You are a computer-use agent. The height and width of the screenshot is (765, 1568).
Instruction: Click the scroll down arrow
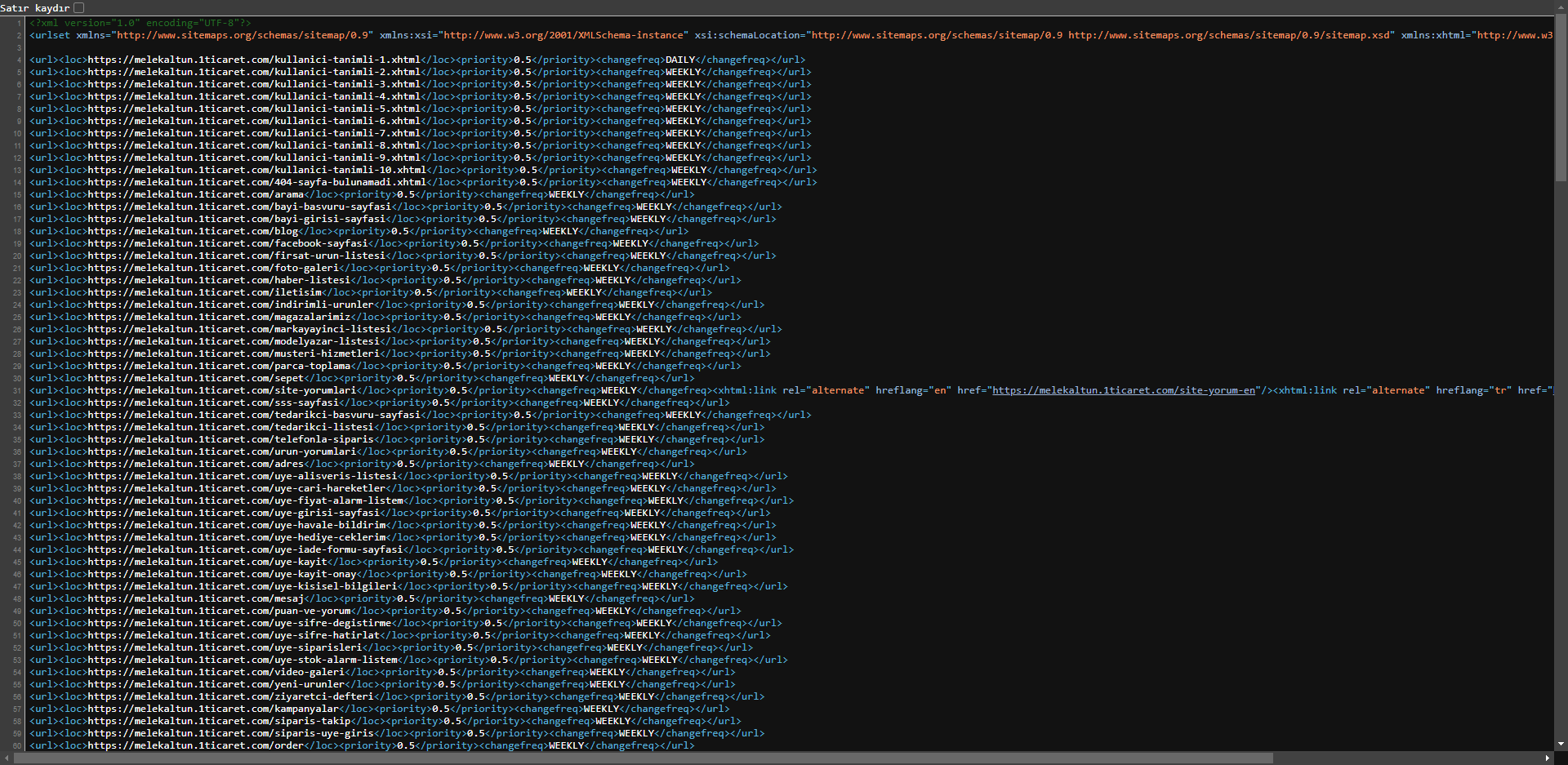pos(1561,744)
